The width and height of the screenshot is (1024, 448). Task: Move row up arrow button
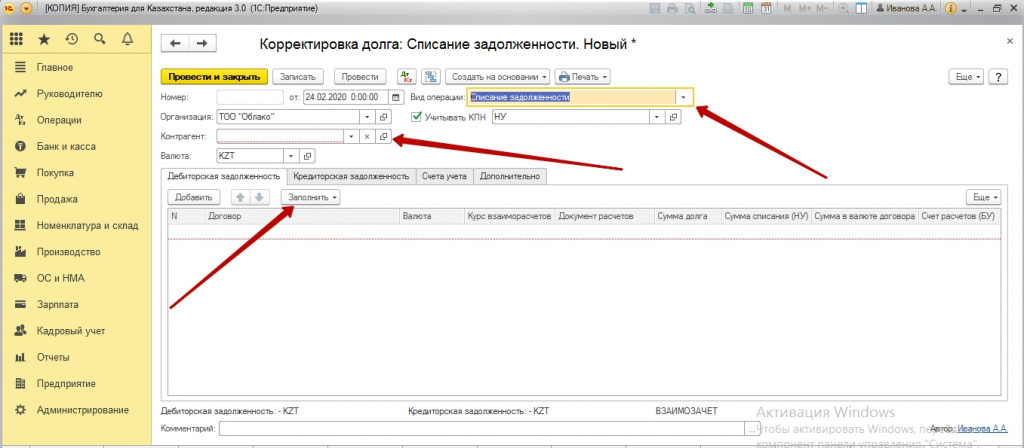click(x=239, y=197)
